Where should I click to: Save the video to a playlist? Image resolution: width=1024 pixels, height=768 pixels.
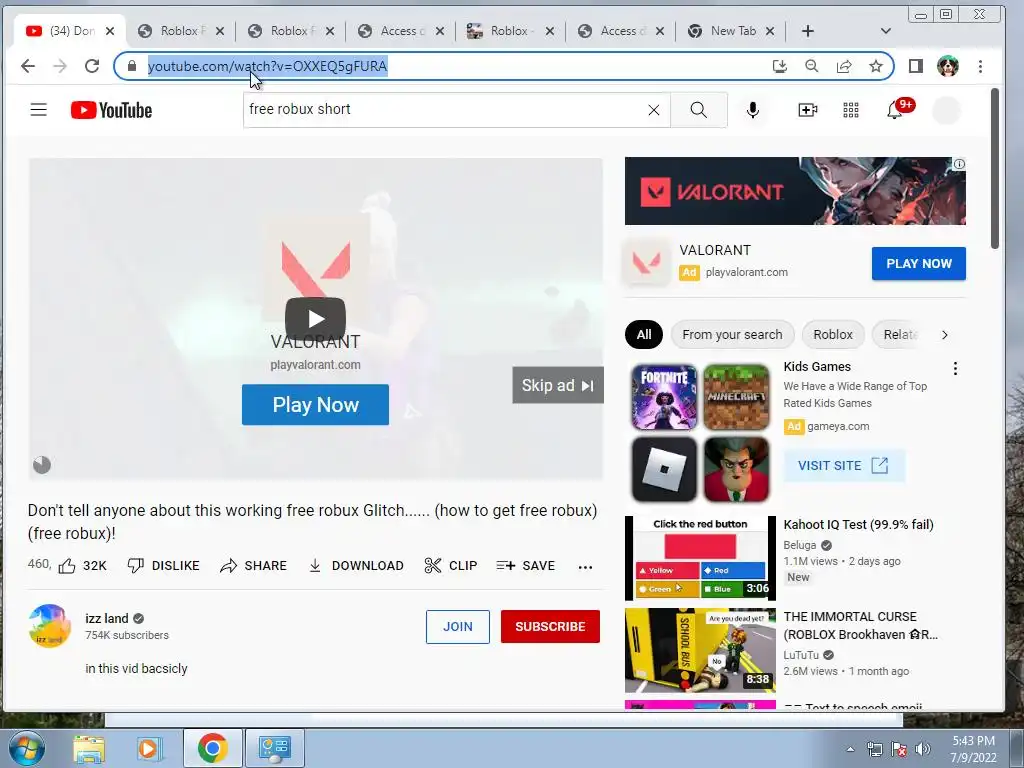(x=526, y=566)
